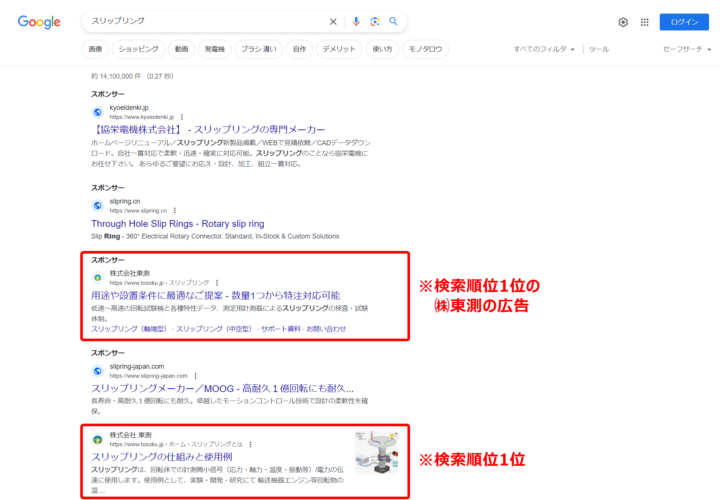The height and width of the screenshot is (500, 720).
Task: Select the 画像 filter chip
Action: pyautogui.click(x=96, y=49)
